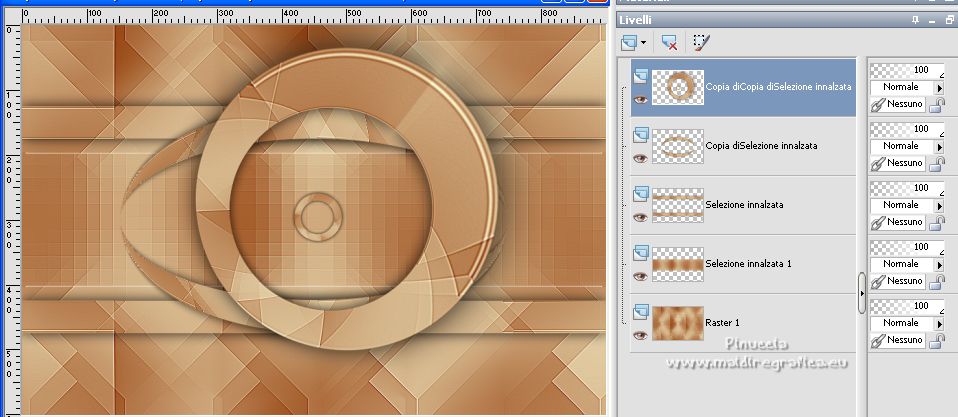The height and width of the screenshot is (417, 958).
Task: Click the New Raster Layer icon in Livelli toolbar
Action: 629,42
